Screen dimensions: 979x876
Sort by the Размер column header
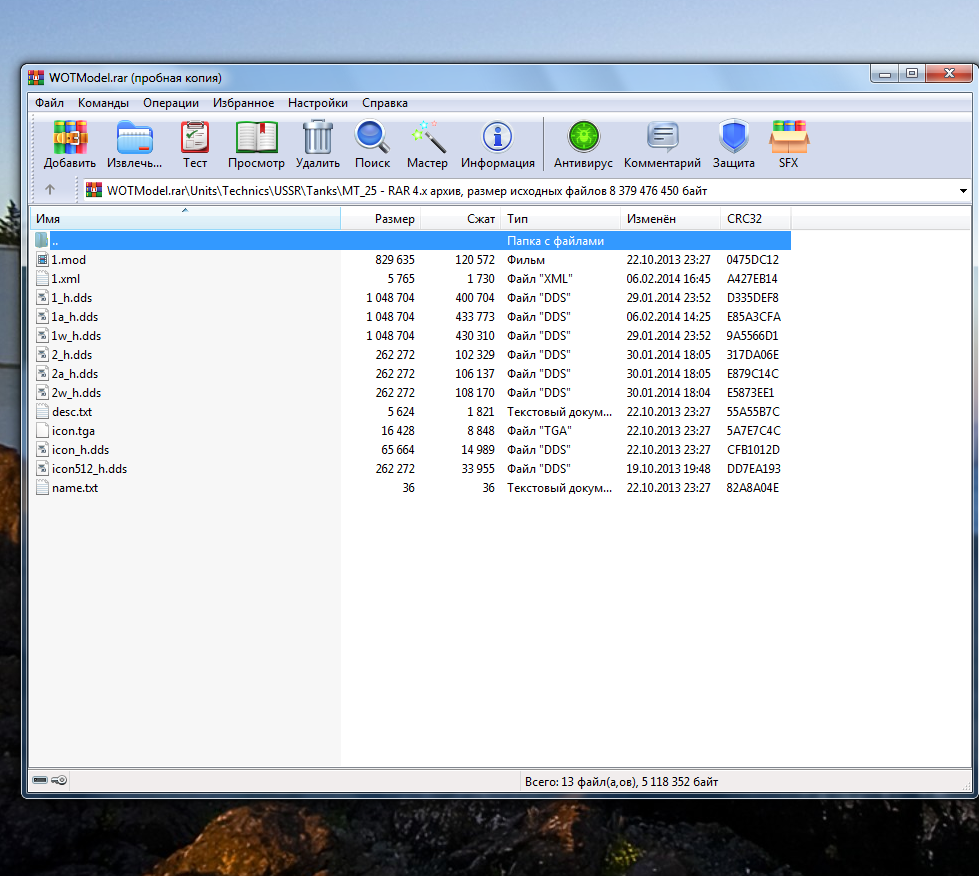tap(380, 219)
